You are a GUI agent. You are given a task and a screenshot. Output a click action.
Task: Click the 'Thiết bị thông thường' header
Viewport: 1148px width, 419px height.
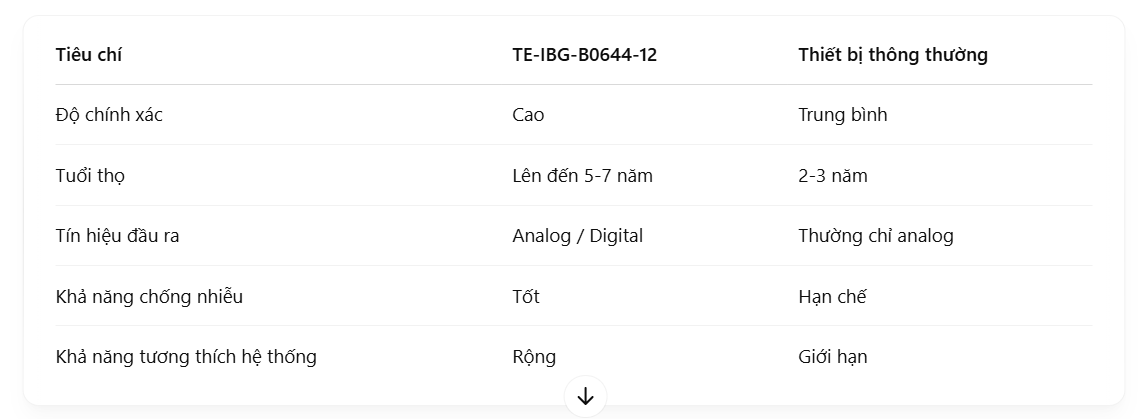(x=892, y=55)
